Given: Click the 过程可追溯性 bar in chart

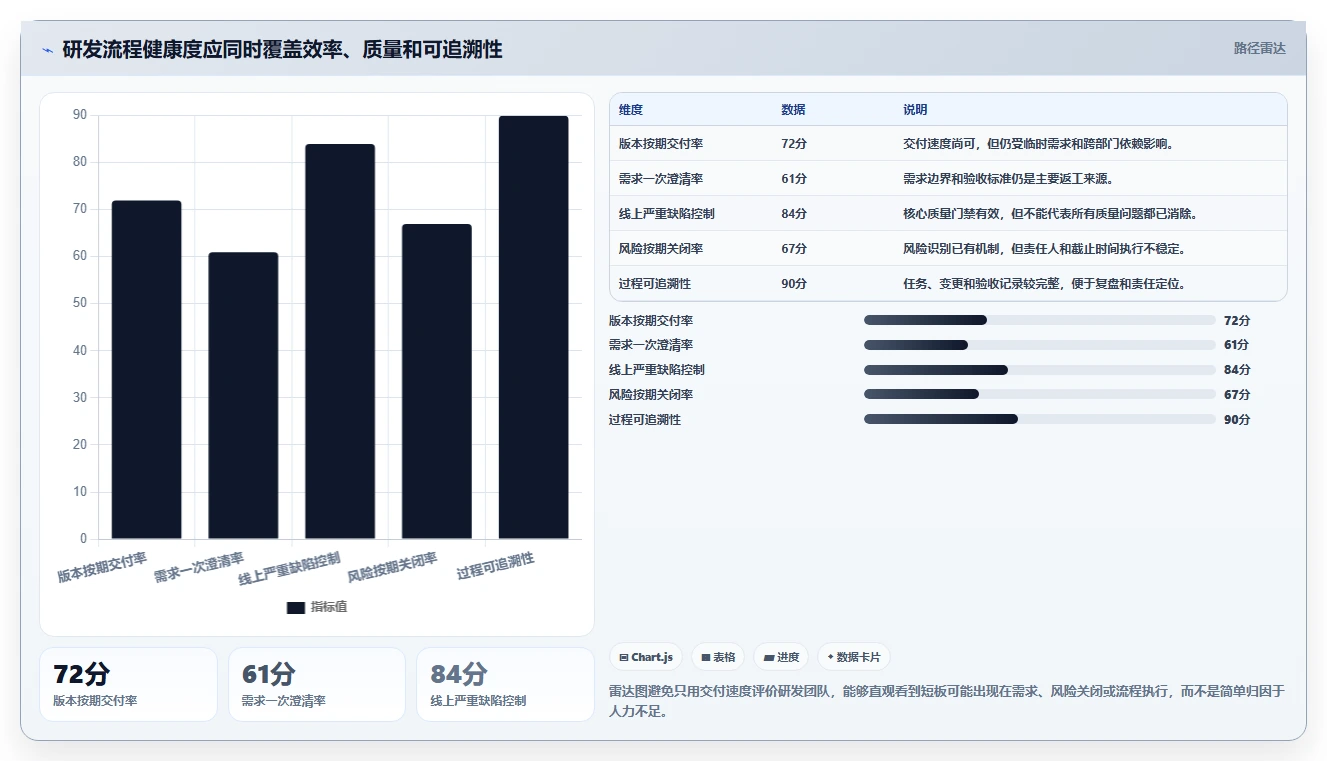Looking at the screenshot, I should click(x=534, y=328).
